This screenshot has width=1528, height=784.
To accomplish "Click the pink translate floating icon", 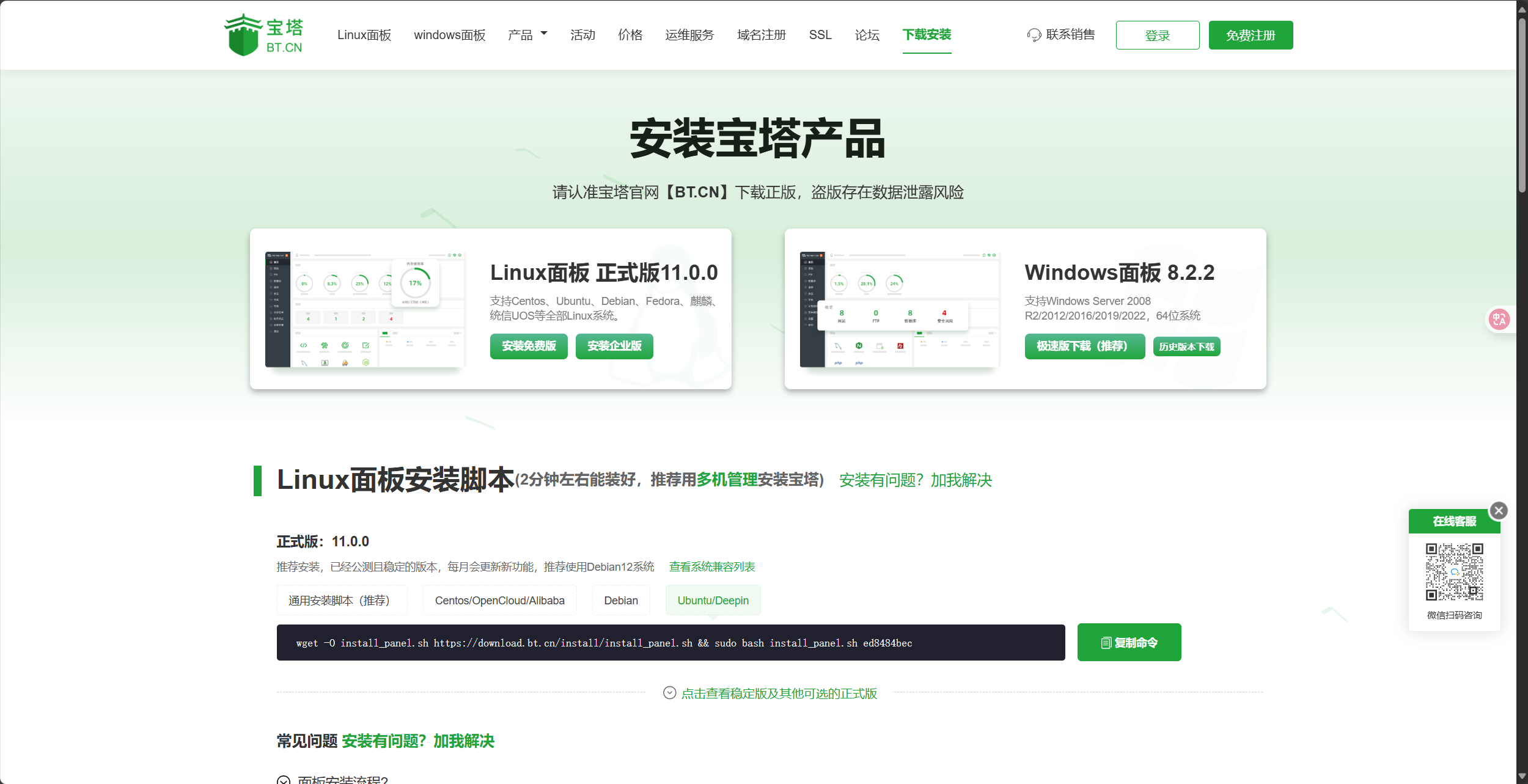I will coord(1499,319).
